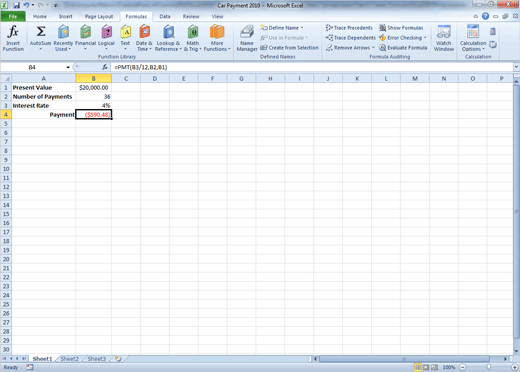The height and width of the screenshot is (372, 520).
Task: Open the Watch Window
Action: tap(444, 38)
